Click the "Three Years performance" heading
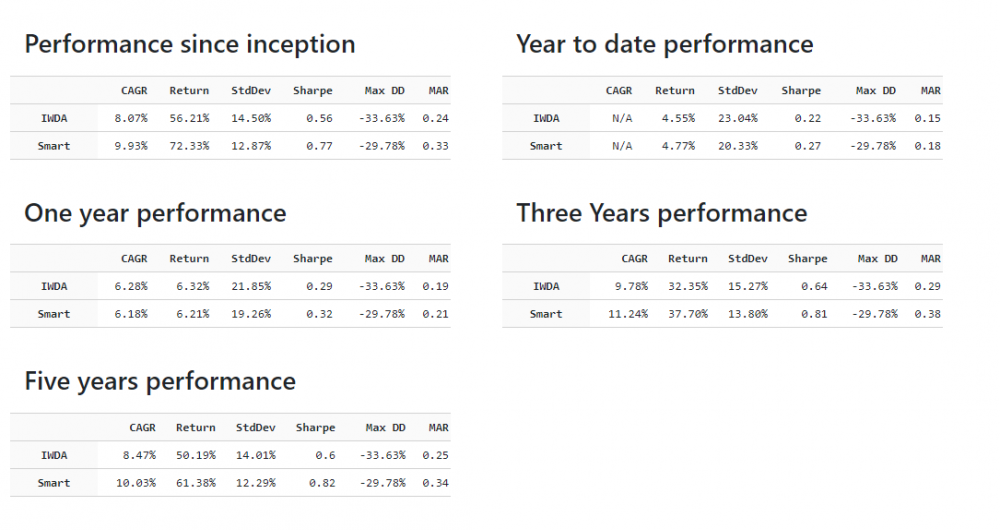 (x=661, y=214)
